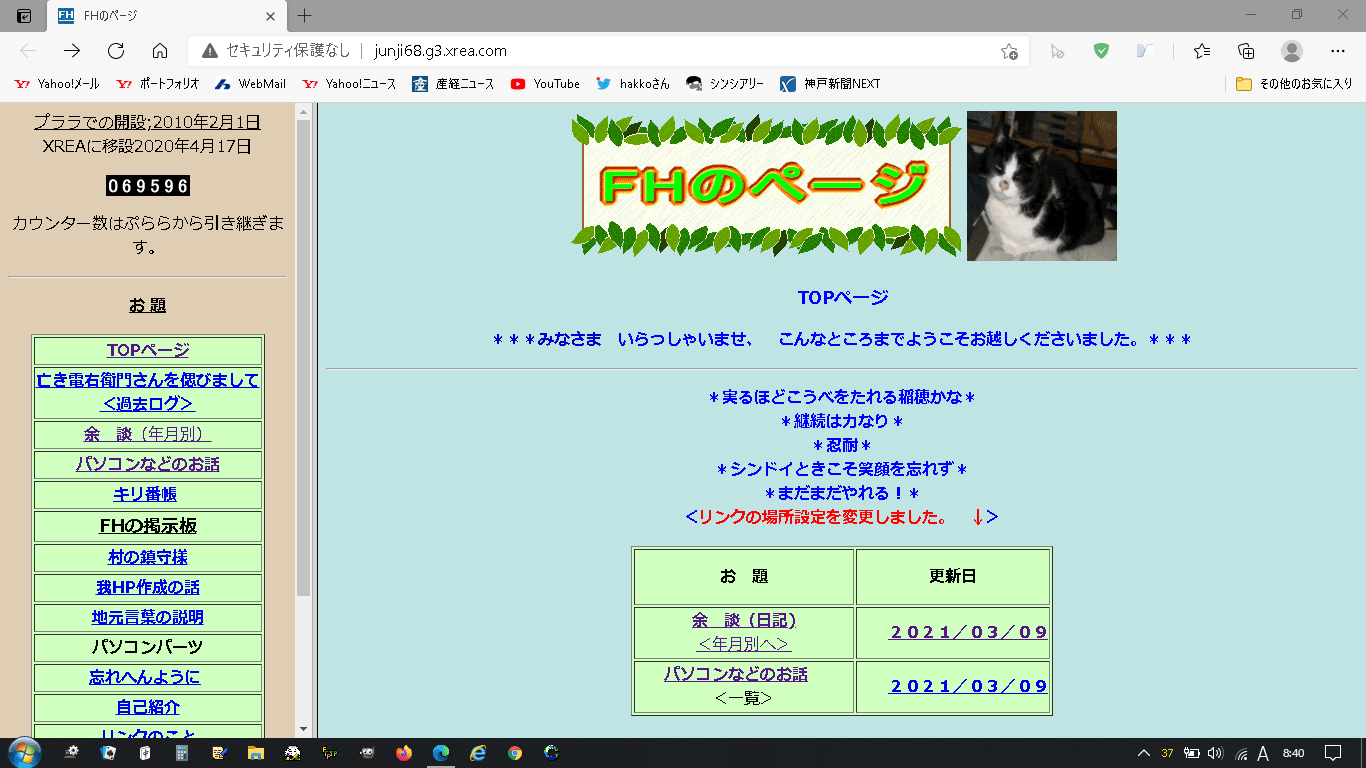Open the FFFTP taskbar icon
The width and height of the screenshot is (1366, 768).
pyautogui.click(x=329, y=753)
